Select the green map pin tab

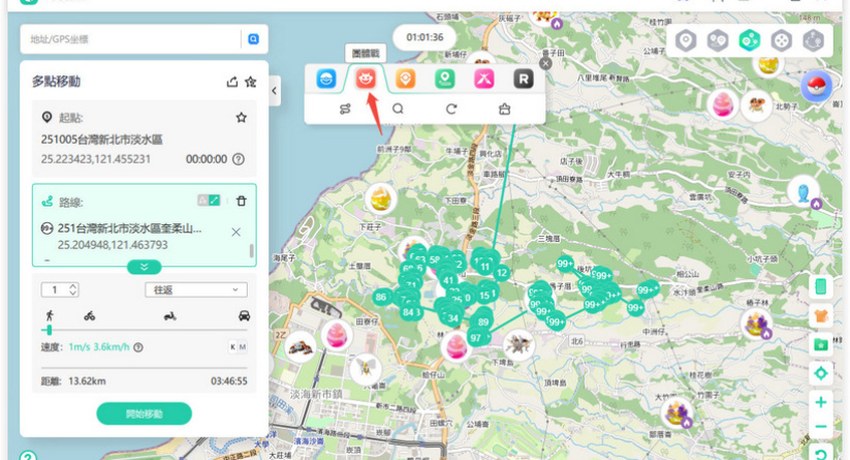pos(445,79)
